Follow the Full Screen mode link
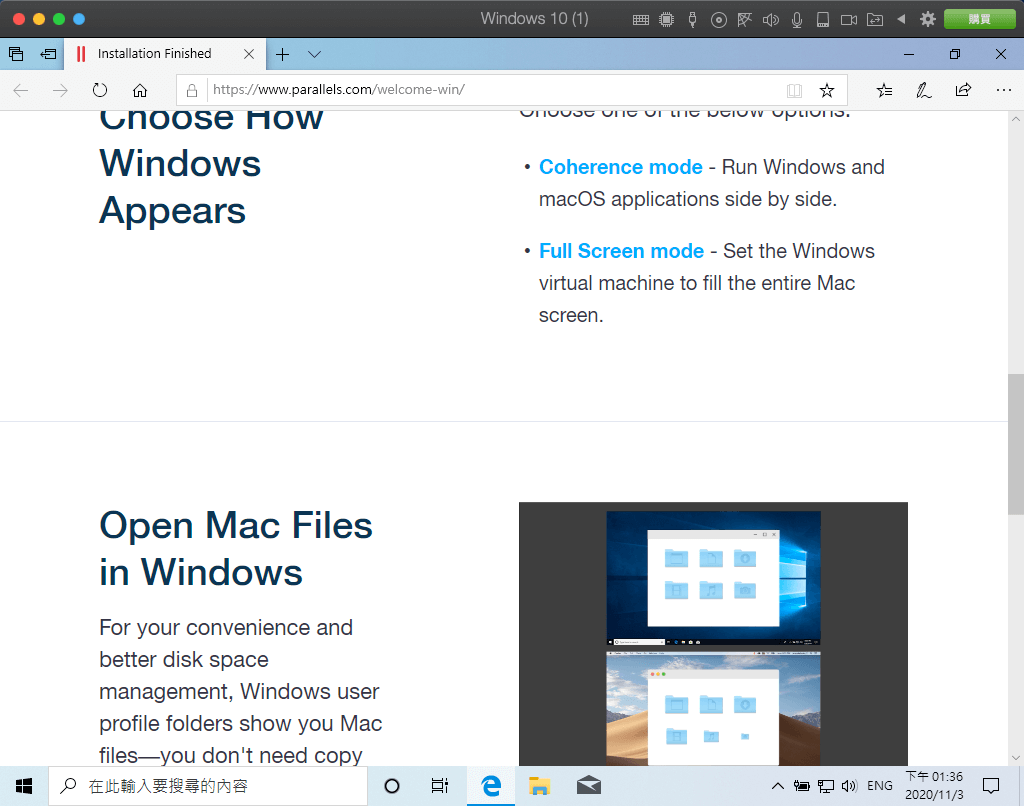This screenshot has width=1024, height=806. coord(621,251)
